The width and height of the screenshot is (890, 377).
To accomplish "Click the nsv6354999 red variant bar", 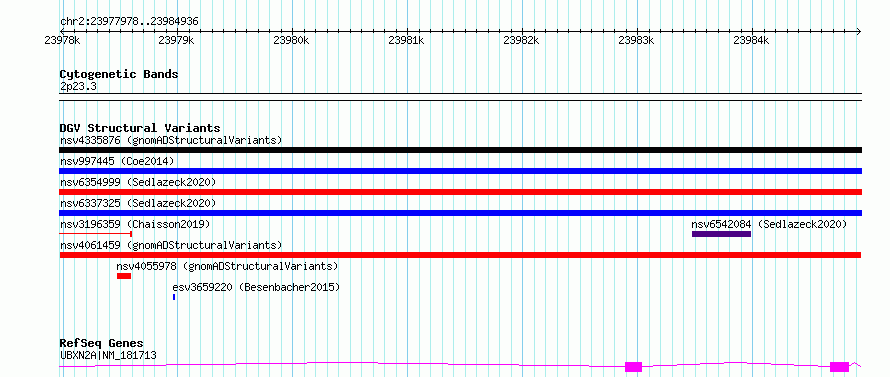I will coord(460,192).
